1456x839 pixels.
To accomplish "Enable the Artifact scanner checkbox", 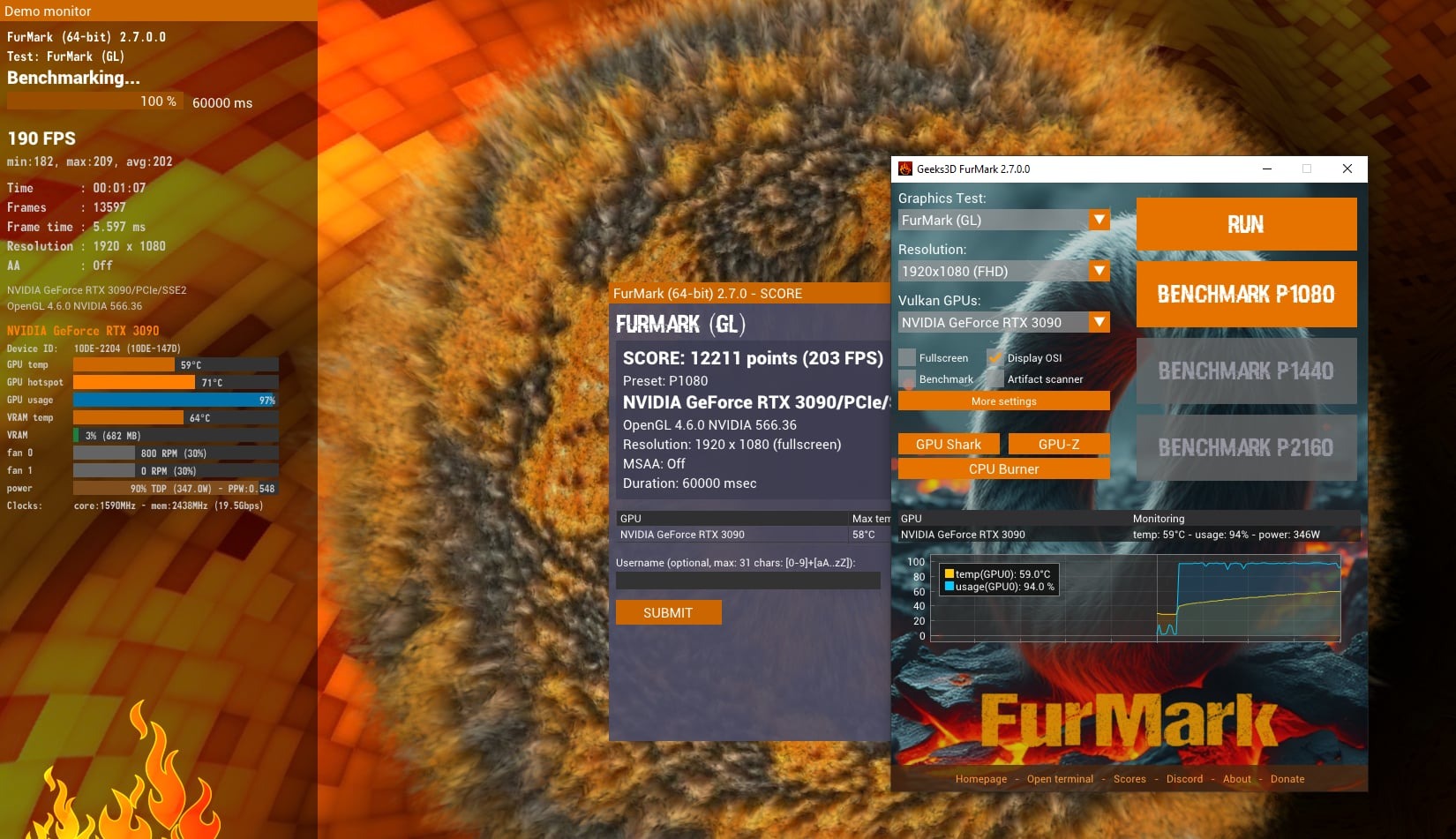I will 995,378.
